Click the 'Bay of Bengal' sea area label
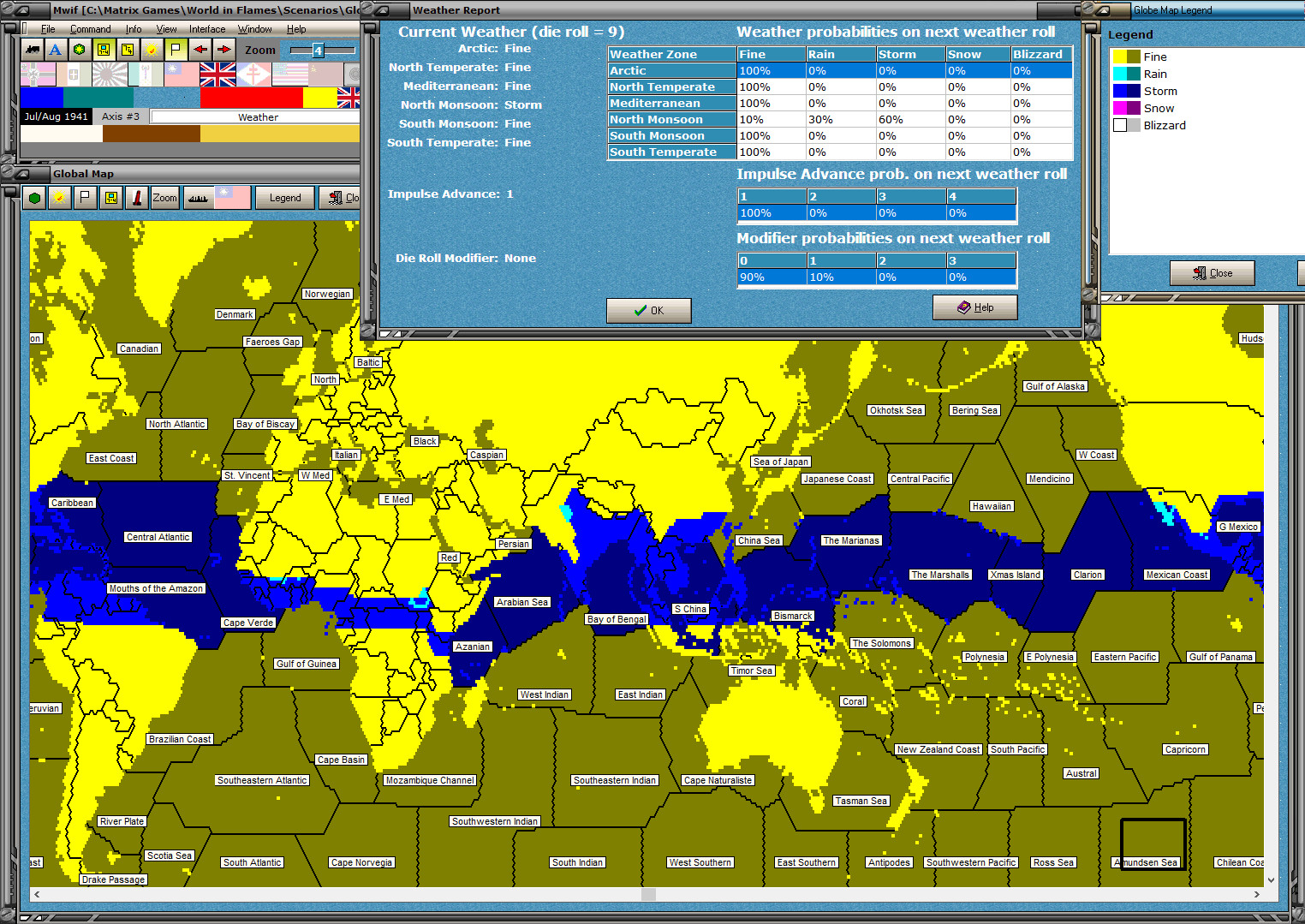The width and height of the screenshot is (1305, 924). point(617,619)
